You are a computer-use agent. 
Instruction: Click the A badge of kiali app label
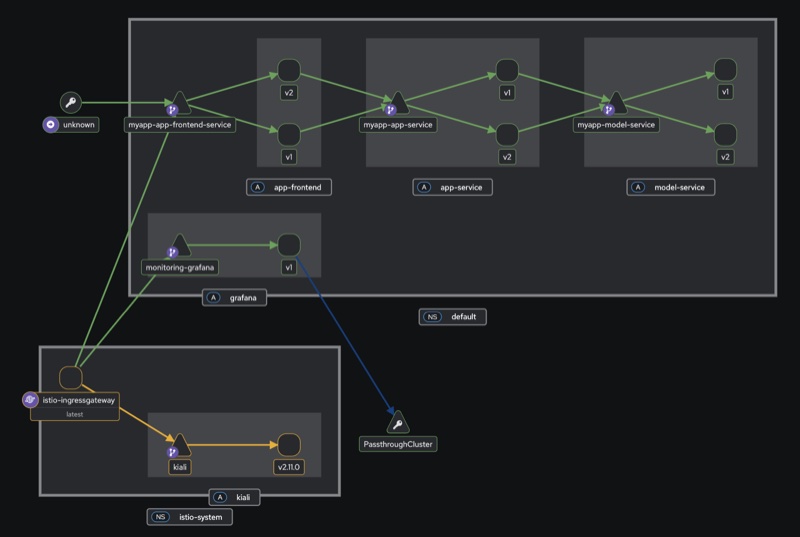[220, 497]
